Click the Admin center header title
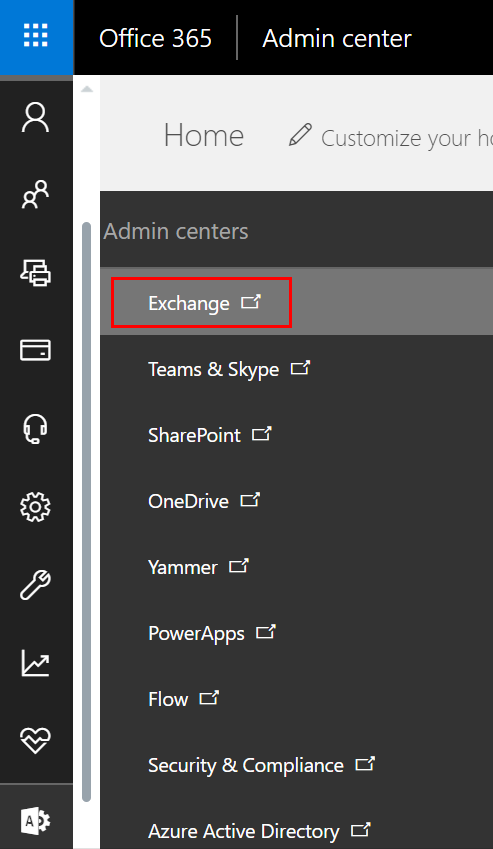 pyautogui.click(x=337, y=38)
